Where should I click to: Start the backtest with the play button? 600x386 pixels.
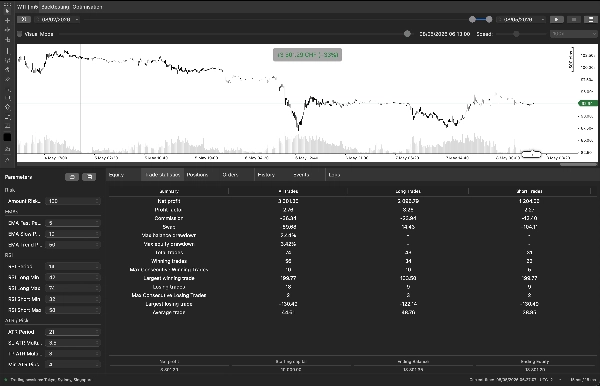(x=556, y=20)
